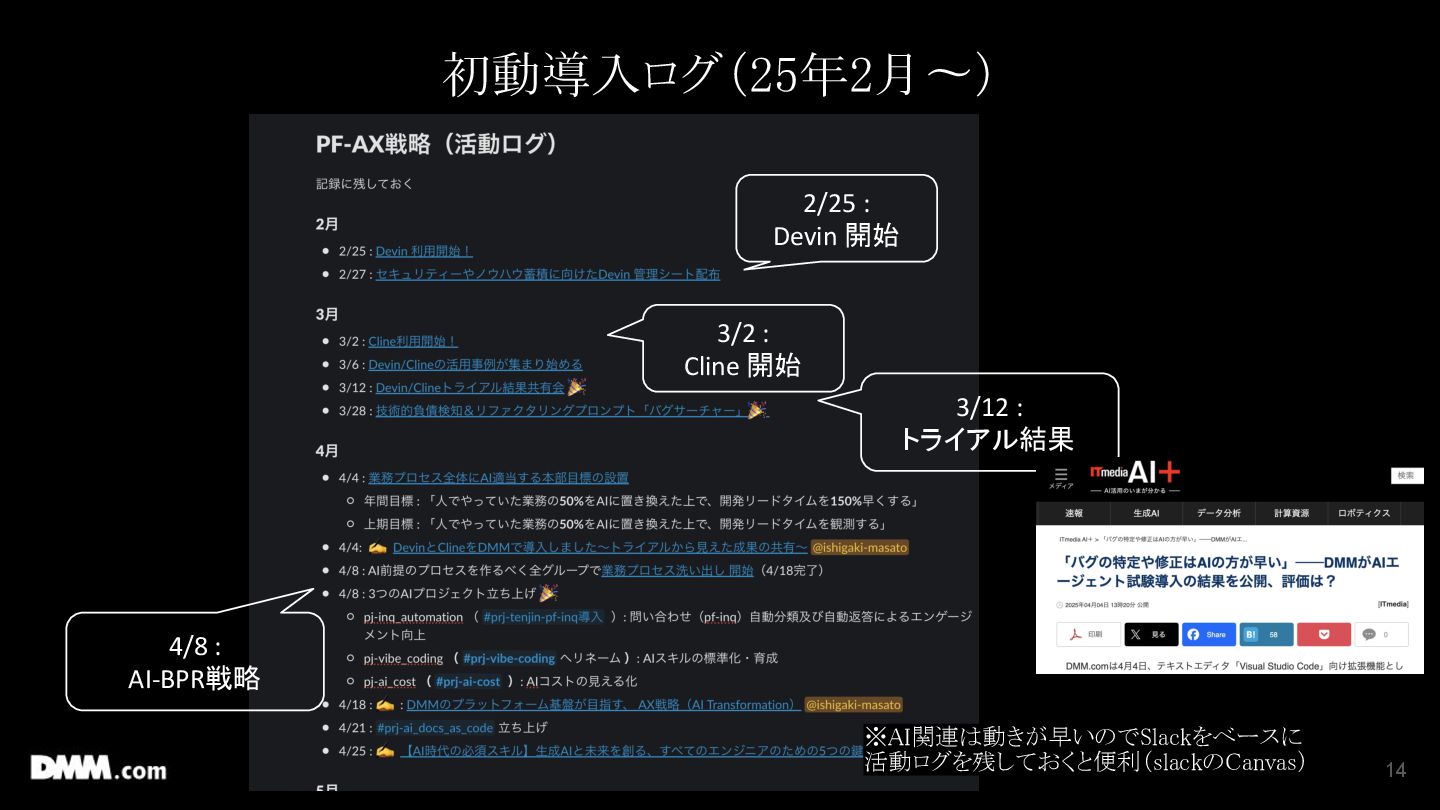The height and width of the screenshot is (810, 1440).
Task: Click the writing hand emoji on 4/18 line
Action: pos(385,705)
